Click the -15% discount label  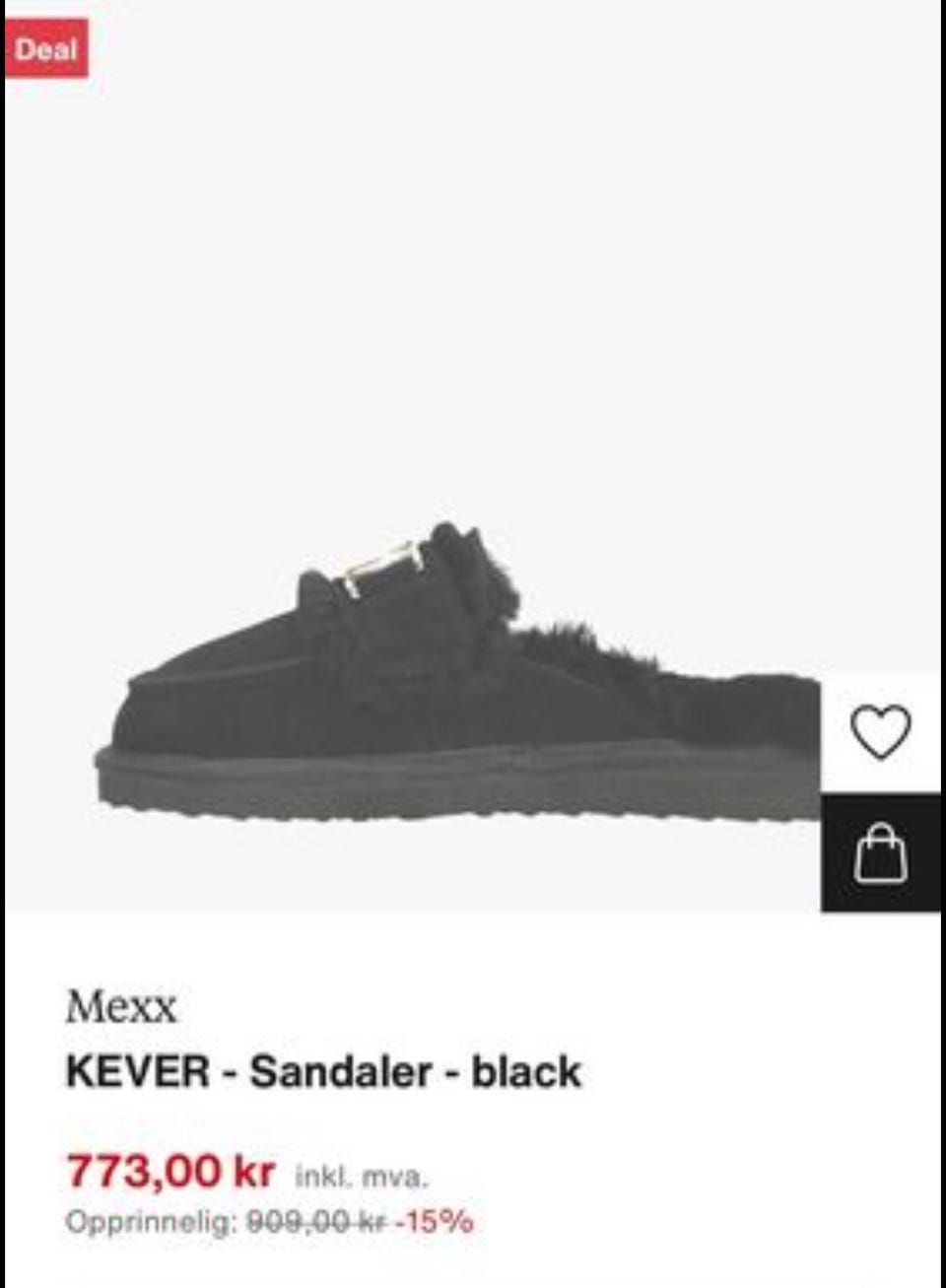pyautogui.click(x=436, y=1222)
